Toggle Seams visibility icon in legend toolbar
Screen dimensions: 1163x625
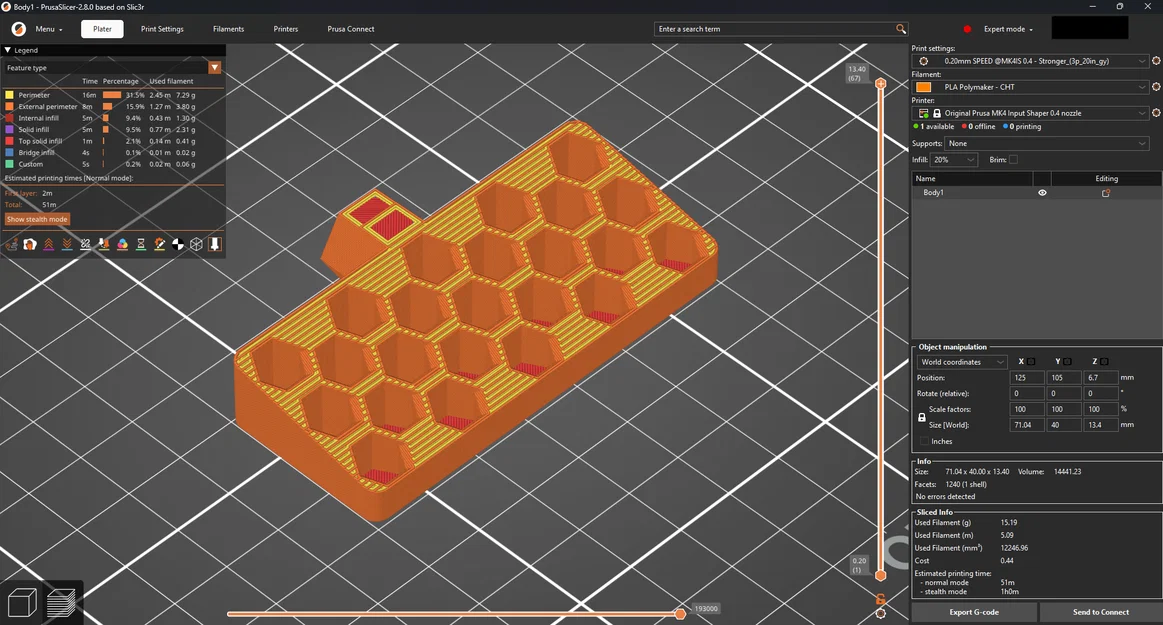pyautogui.click(x=85, y=244)
